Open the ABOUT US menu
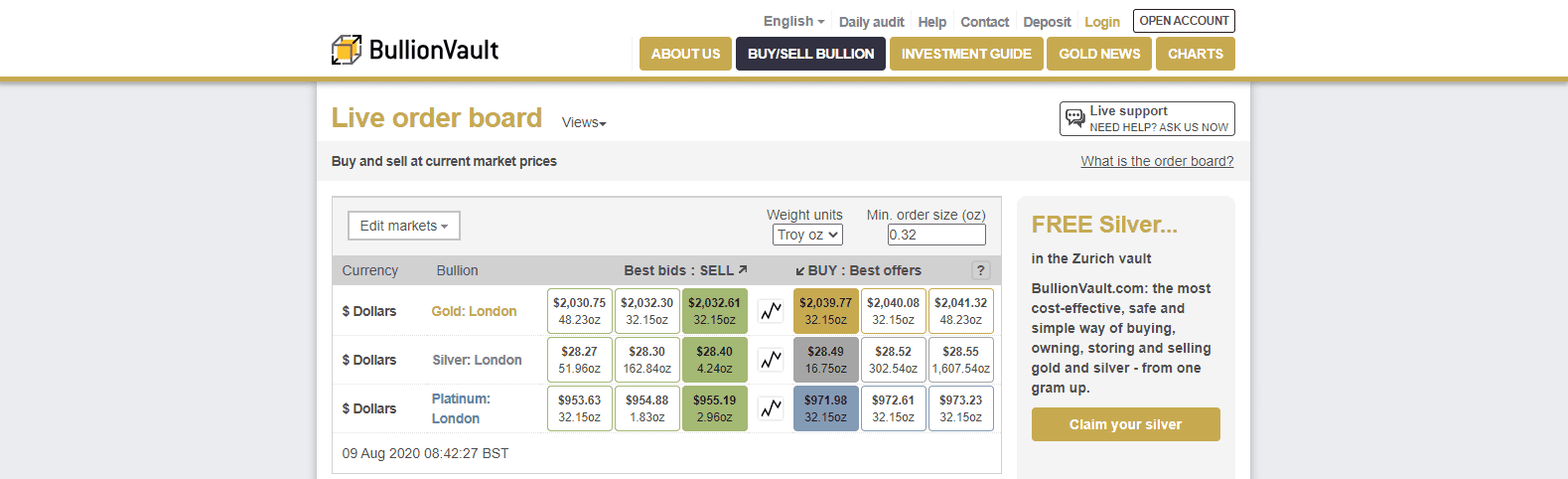1568x479 pixels. tap(685, 54)
